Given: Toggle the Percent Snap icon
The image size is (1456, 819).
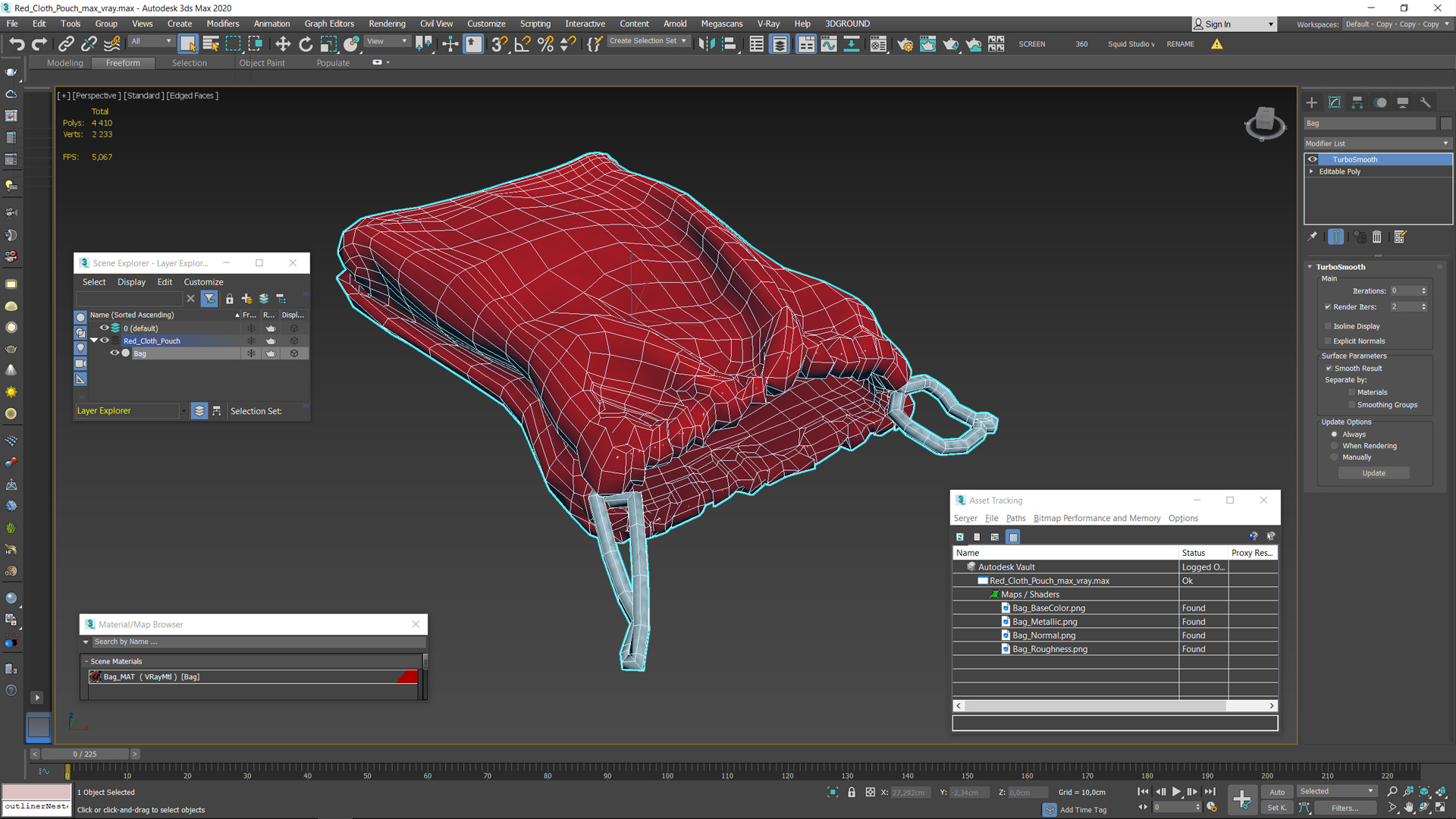Looking at the screenshot, I should coord(545,44).
